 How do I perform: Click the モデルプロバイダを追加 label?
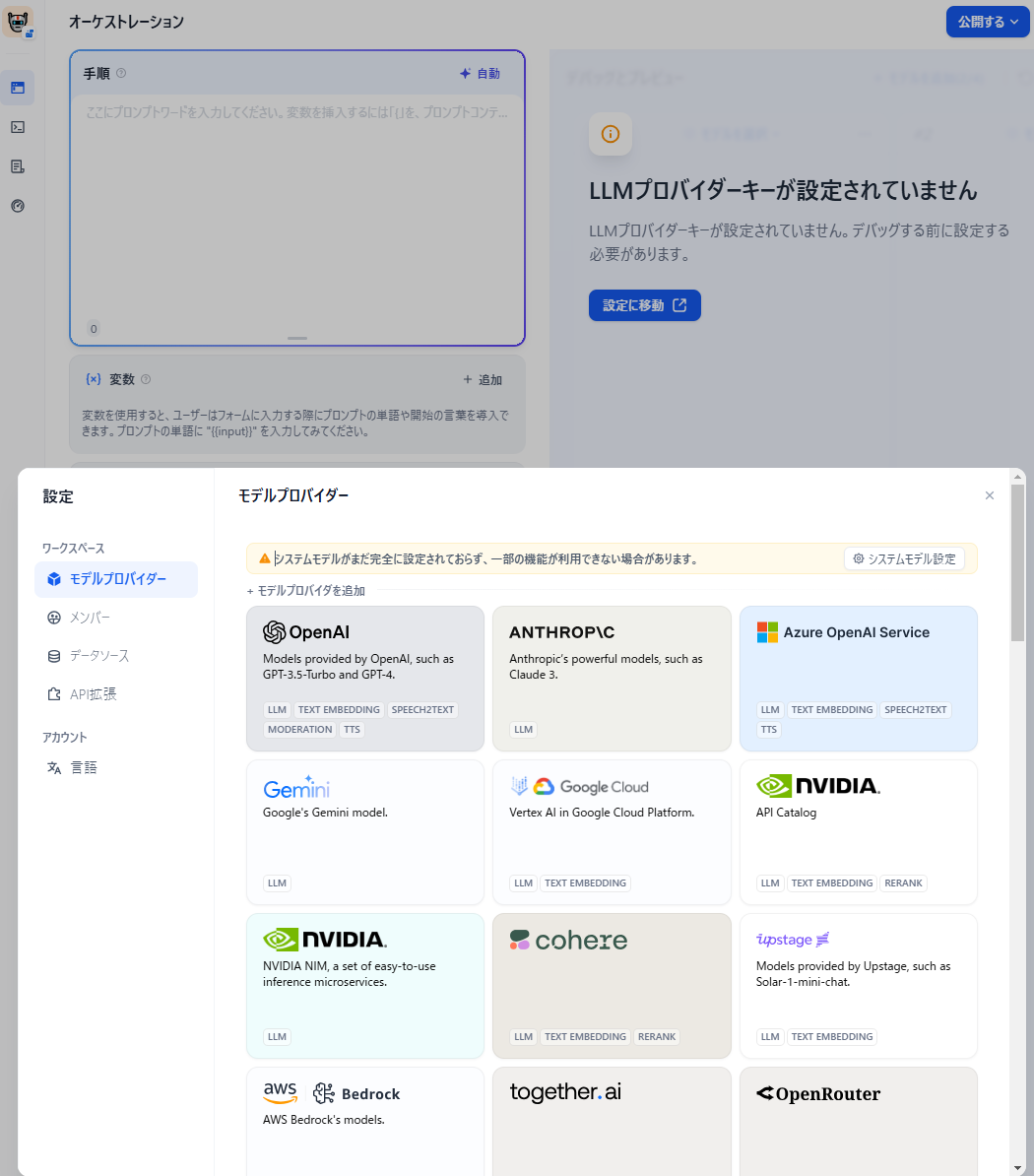click(306, 591)
